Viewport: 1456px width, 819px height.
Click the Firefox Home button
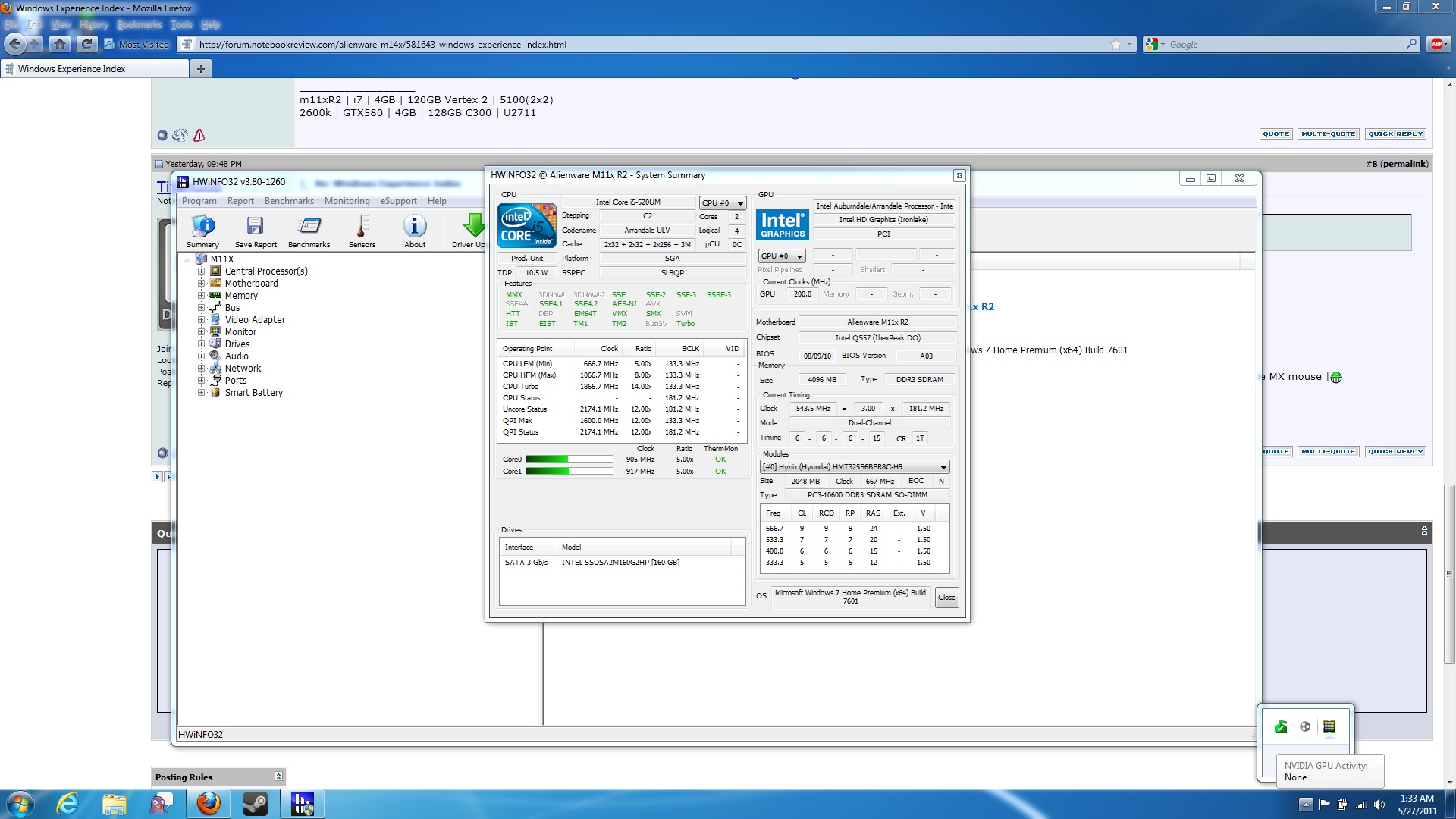[60, 44]
